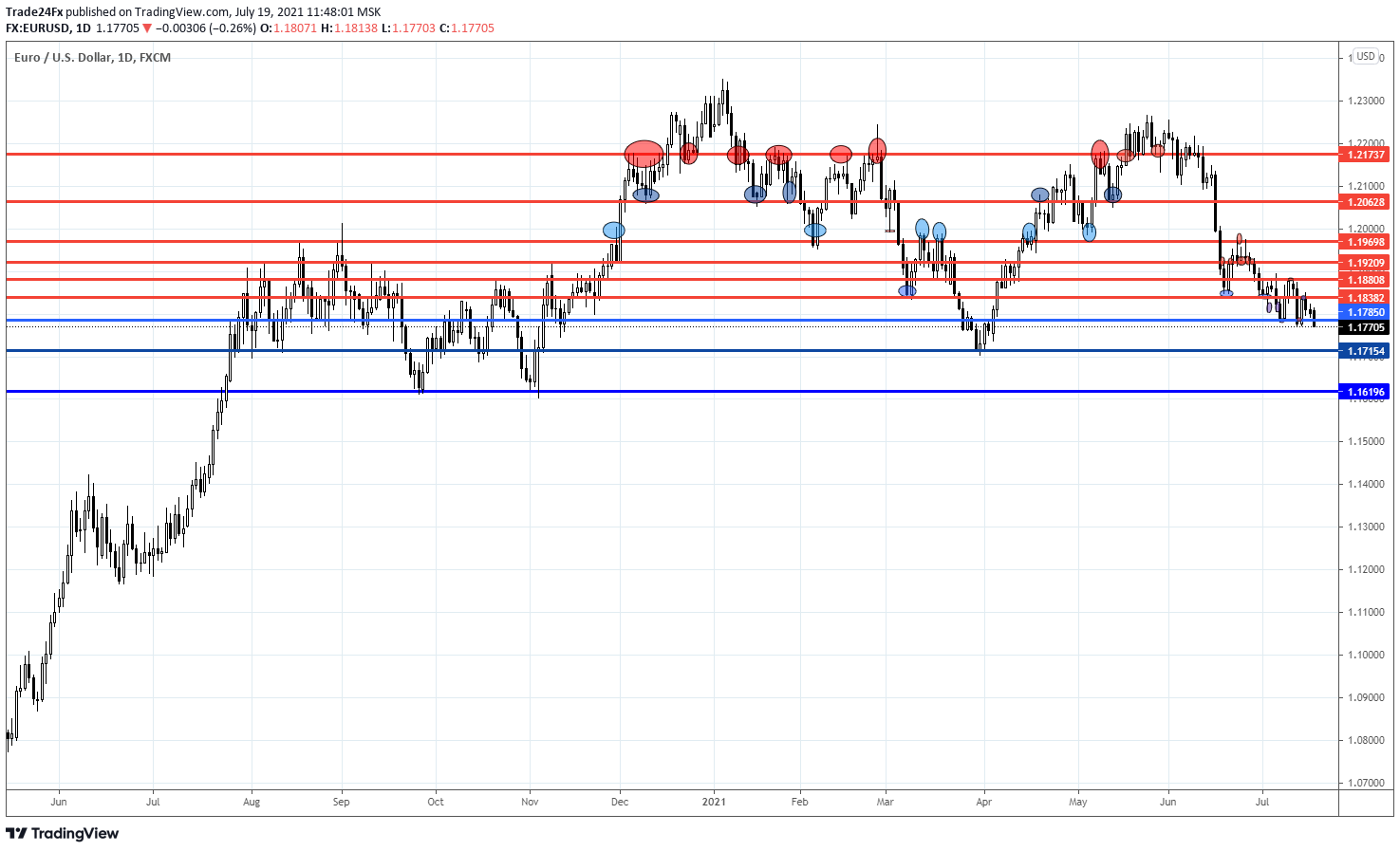Viewport: 1400px width, 851px height.
Task: Click the 1.23000 price scale tick
Action: pyautogui.click(x=1365, y=101)
